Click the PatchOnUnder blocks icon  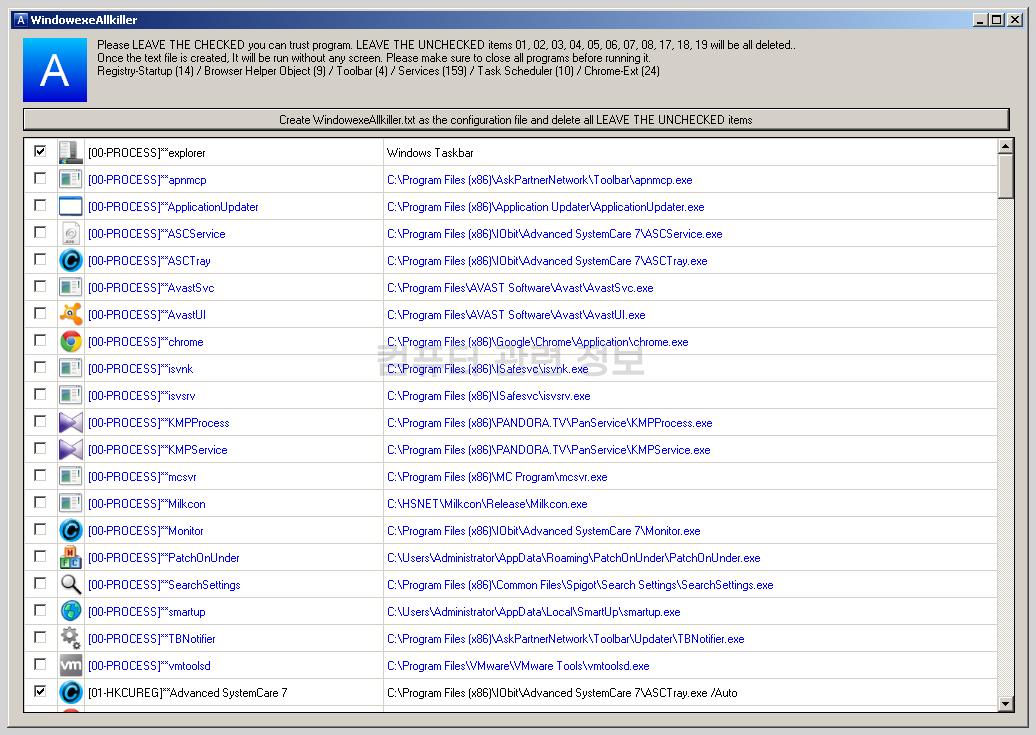71,557
